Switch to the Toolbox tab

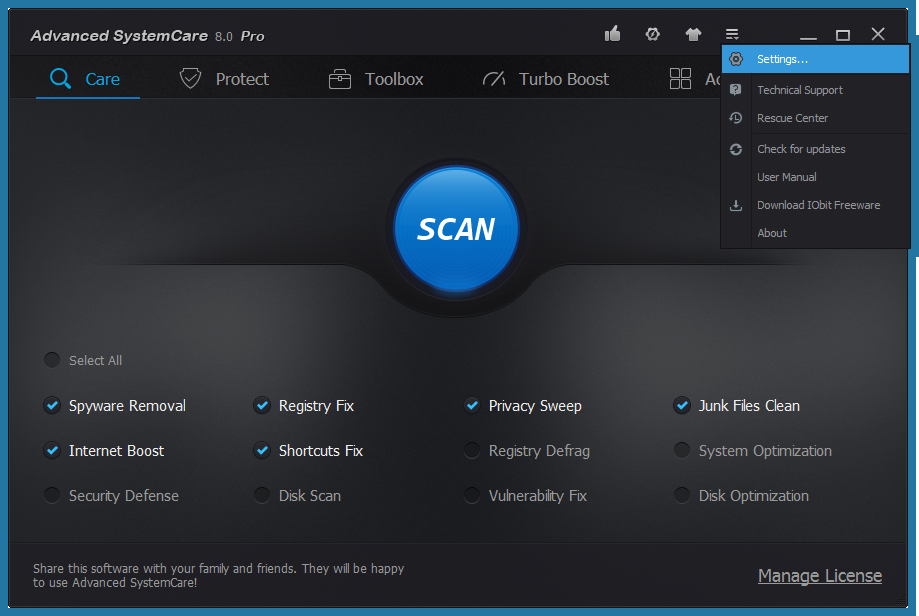pos(376,79)
